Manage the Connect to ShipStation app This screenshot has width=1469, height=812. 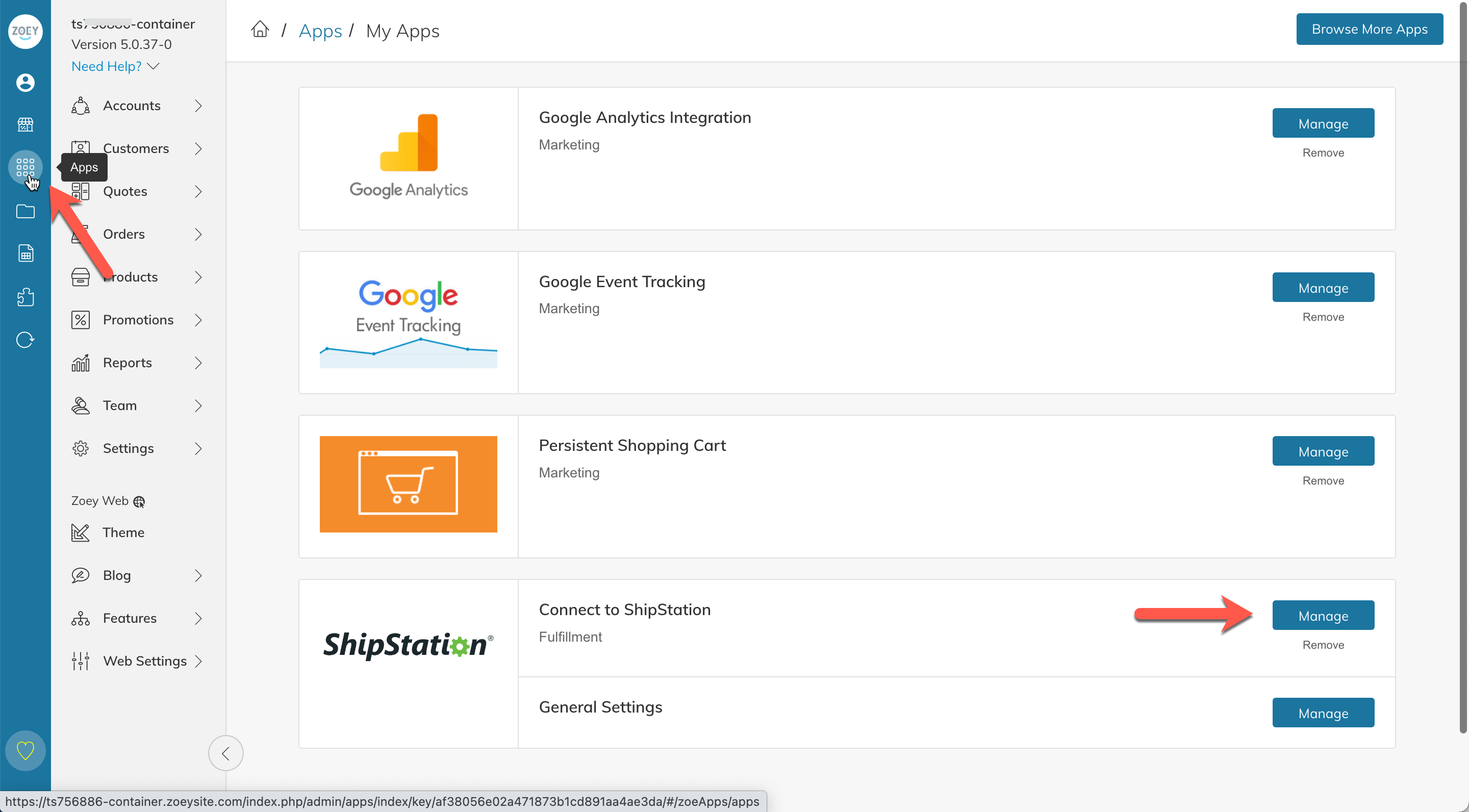[1323, 616]
